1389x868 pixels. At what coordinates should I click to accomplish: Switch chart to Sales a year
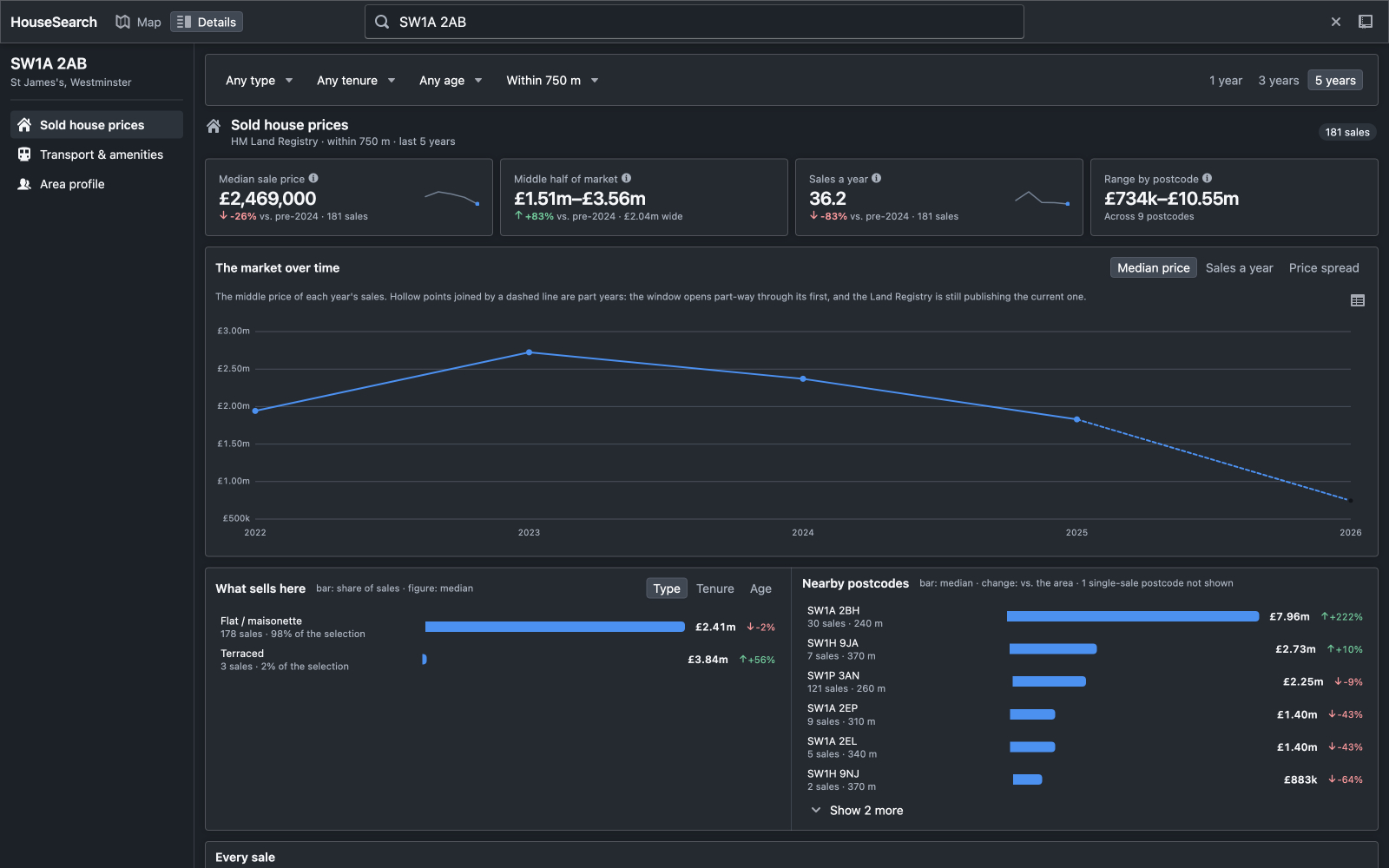(1239, 268)
